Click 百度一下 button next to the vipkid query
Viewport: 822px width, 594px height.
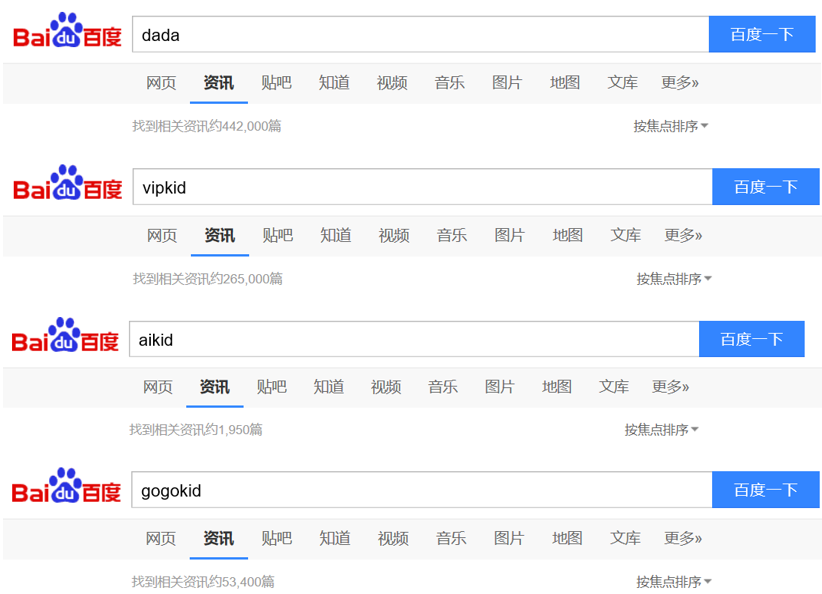click(x=765, y=187)
